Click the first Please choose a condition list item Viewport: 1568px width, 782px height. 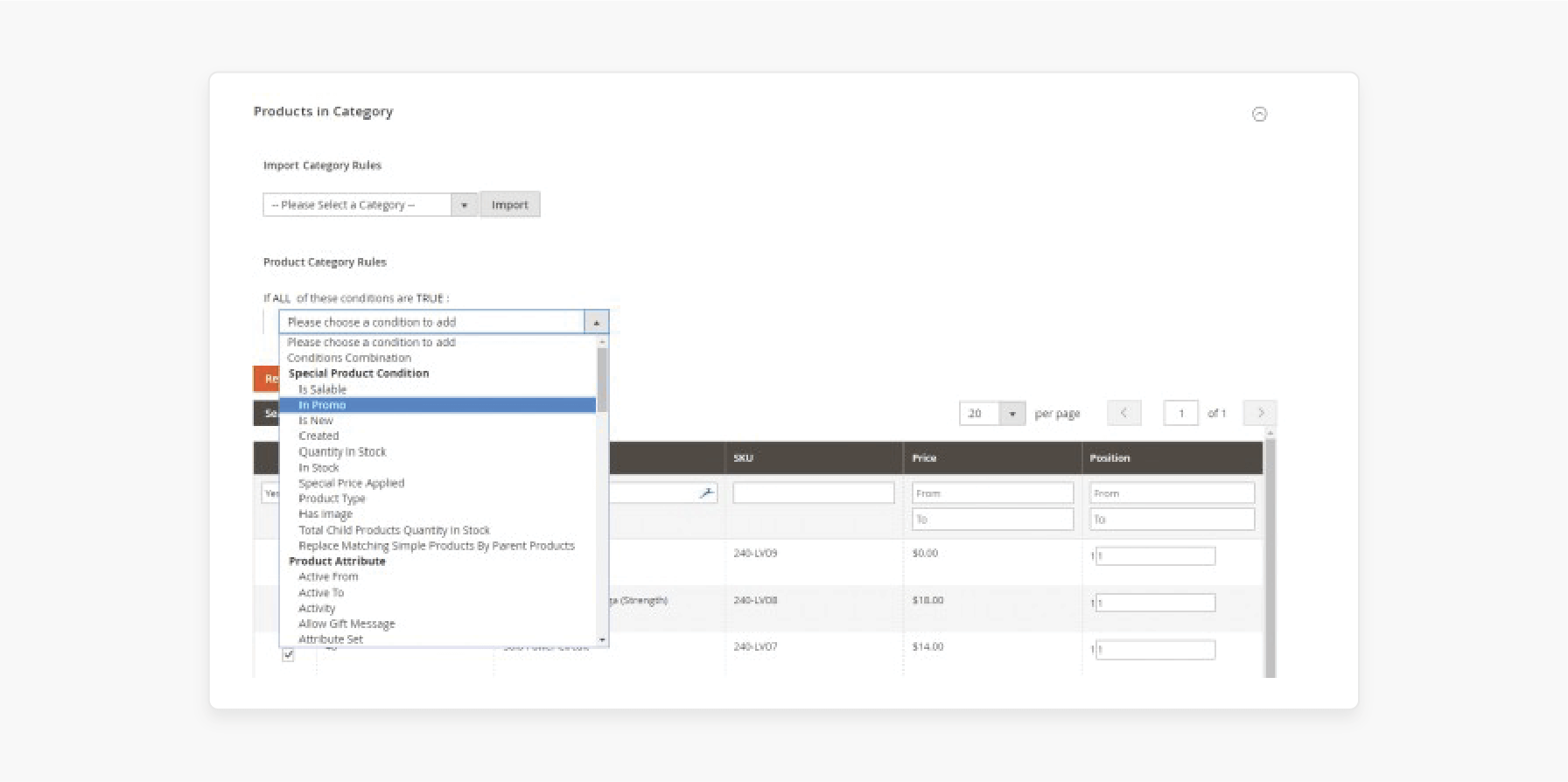click(x=371, y=342)
